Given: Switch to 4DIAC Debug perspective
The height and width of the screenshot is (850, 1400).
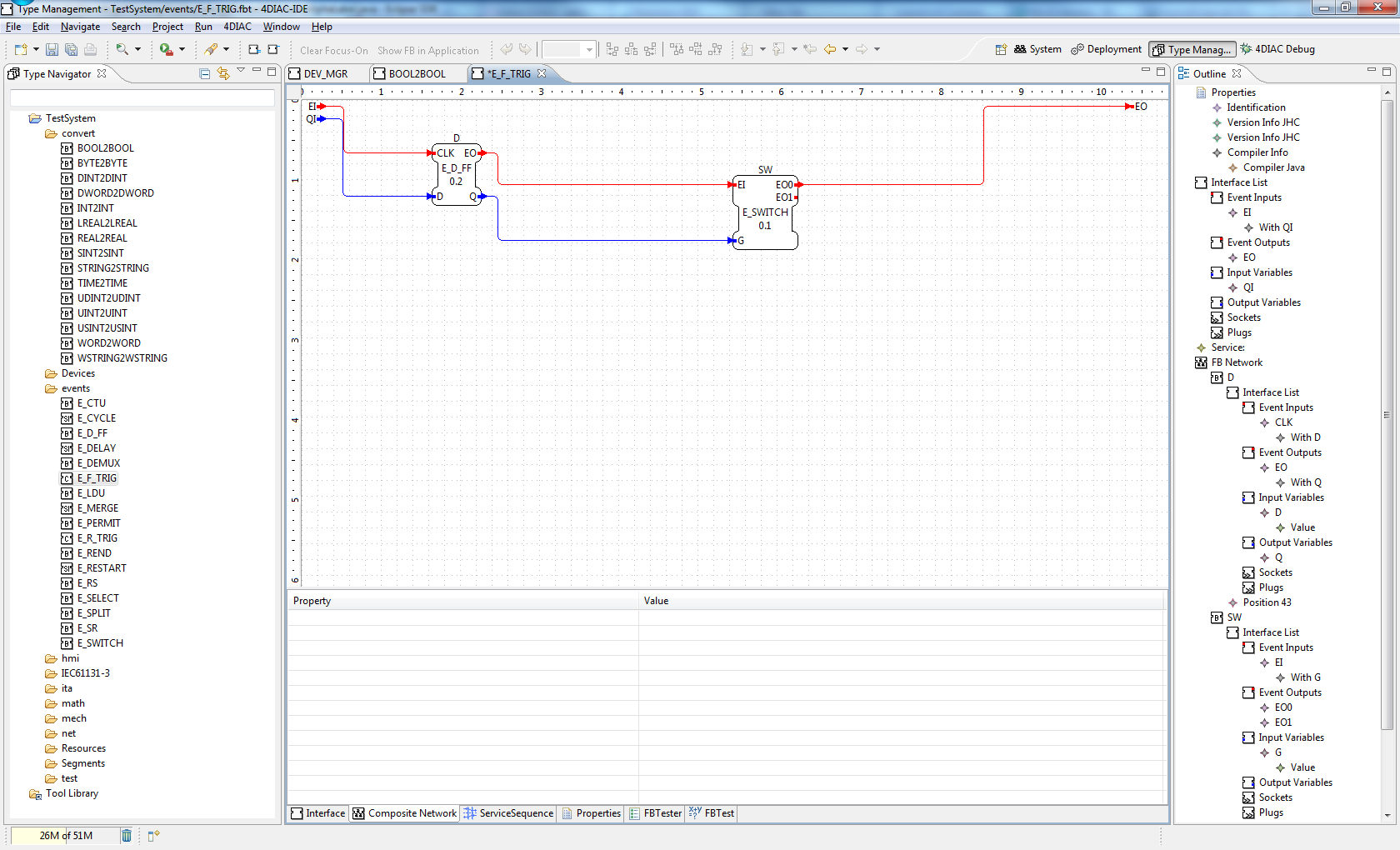Looking at the screenshot, I should (1277, 49).
